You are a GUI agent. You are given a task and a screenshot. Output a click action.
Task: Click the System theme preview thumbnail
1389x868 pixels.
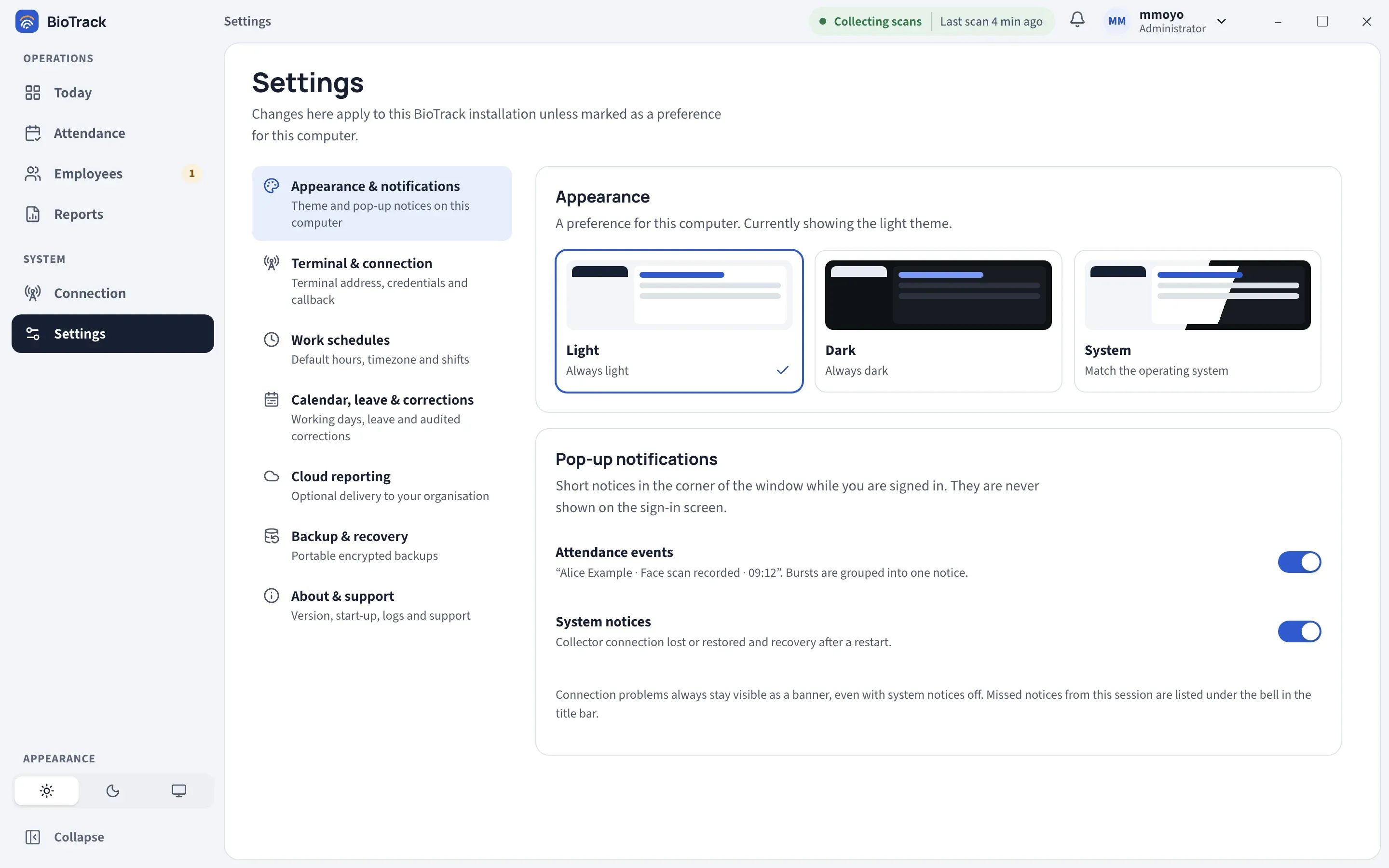point(1198,295)
